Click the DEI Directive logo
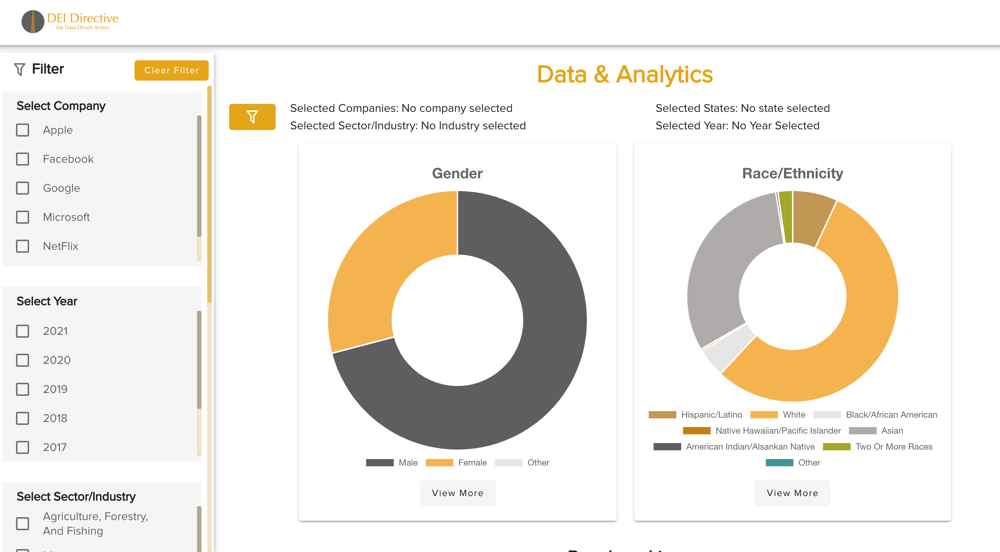 coord(70,21)
